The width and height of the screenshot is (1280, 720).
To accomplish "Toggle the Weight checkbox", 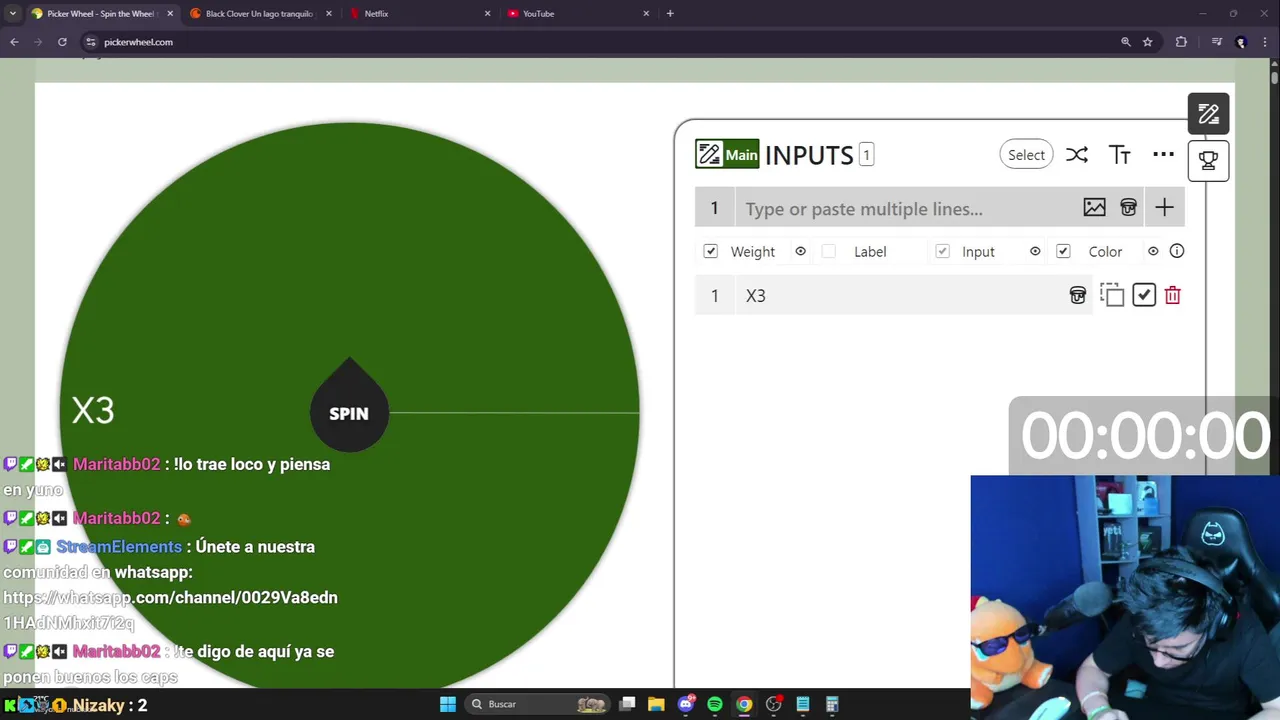I will tap(710, 251).
